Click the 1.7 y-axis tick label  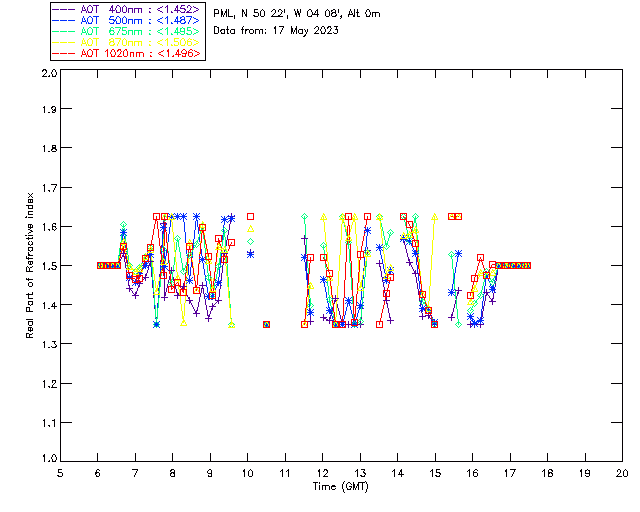click(49, 188)
